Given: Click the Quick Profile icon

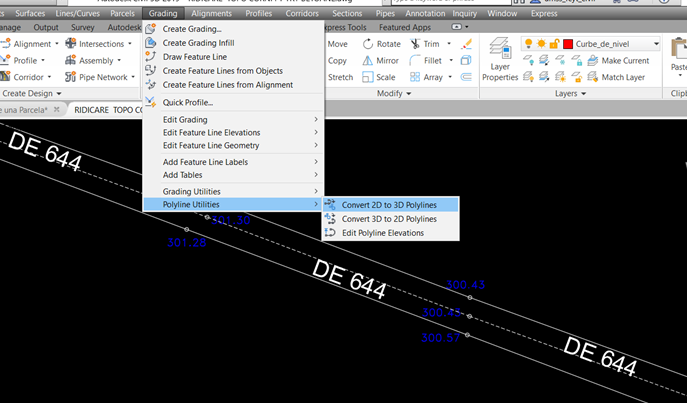Looking at the screenshot, I should coord(151,102).
